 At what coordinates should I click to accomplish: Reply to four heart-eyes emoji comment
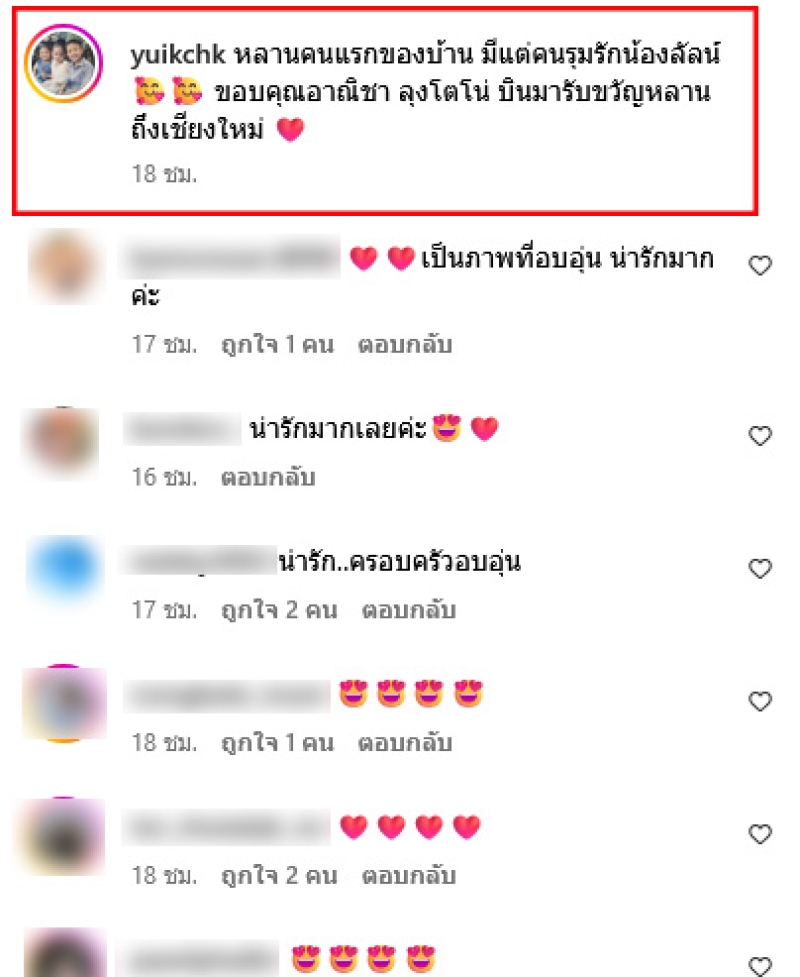click(x=405, y=743)
